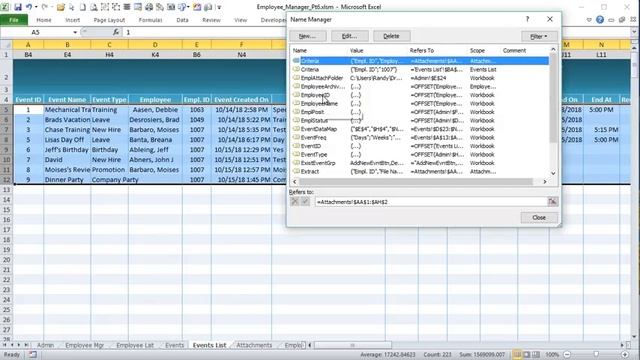Open the Formulas ribbon tab
Viewport: 640px width, 360px height.
150,20
